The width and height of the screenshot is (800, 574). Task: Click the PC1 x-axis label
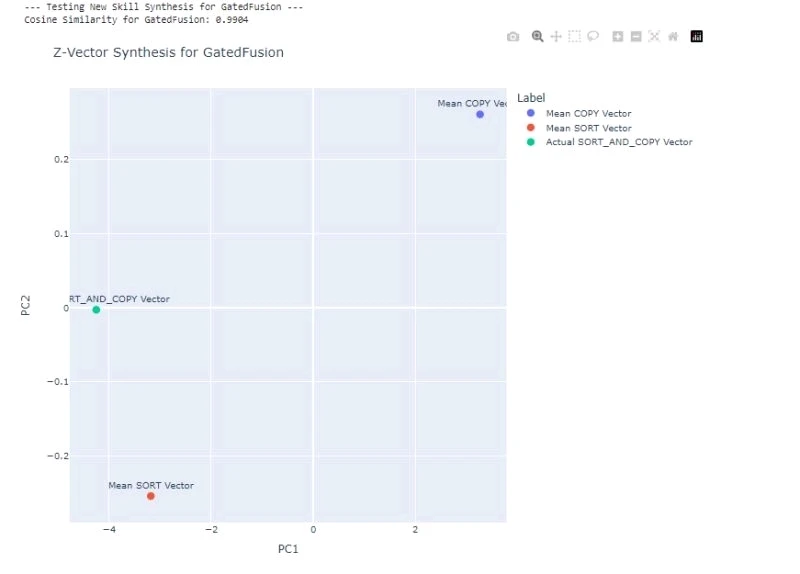point(288,550)
